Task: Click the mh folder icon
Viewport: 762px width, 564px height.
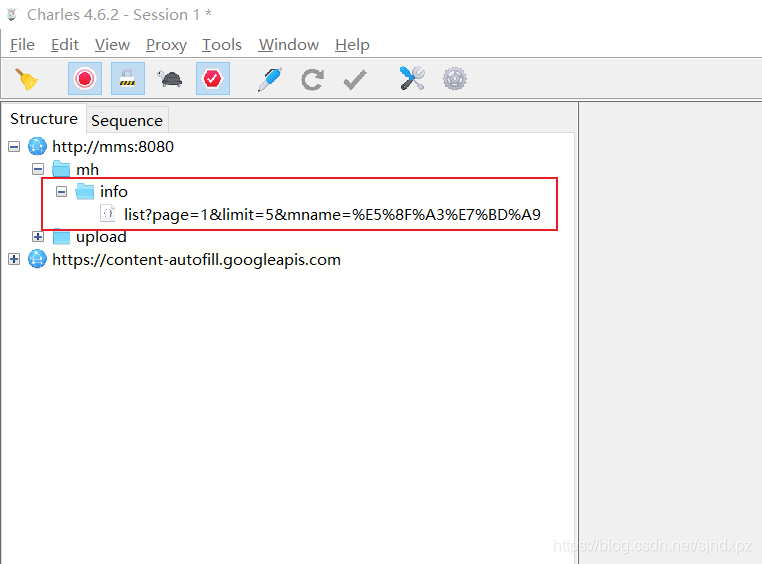Action: coord(61,169)
